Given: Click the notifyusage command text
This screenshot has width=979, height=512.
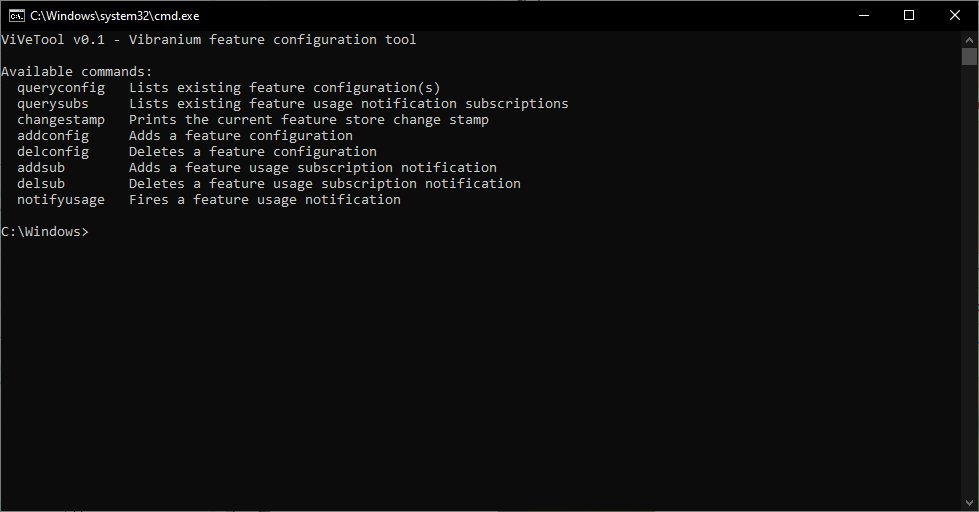Looking at the screenshot, I should pos(61,200).
